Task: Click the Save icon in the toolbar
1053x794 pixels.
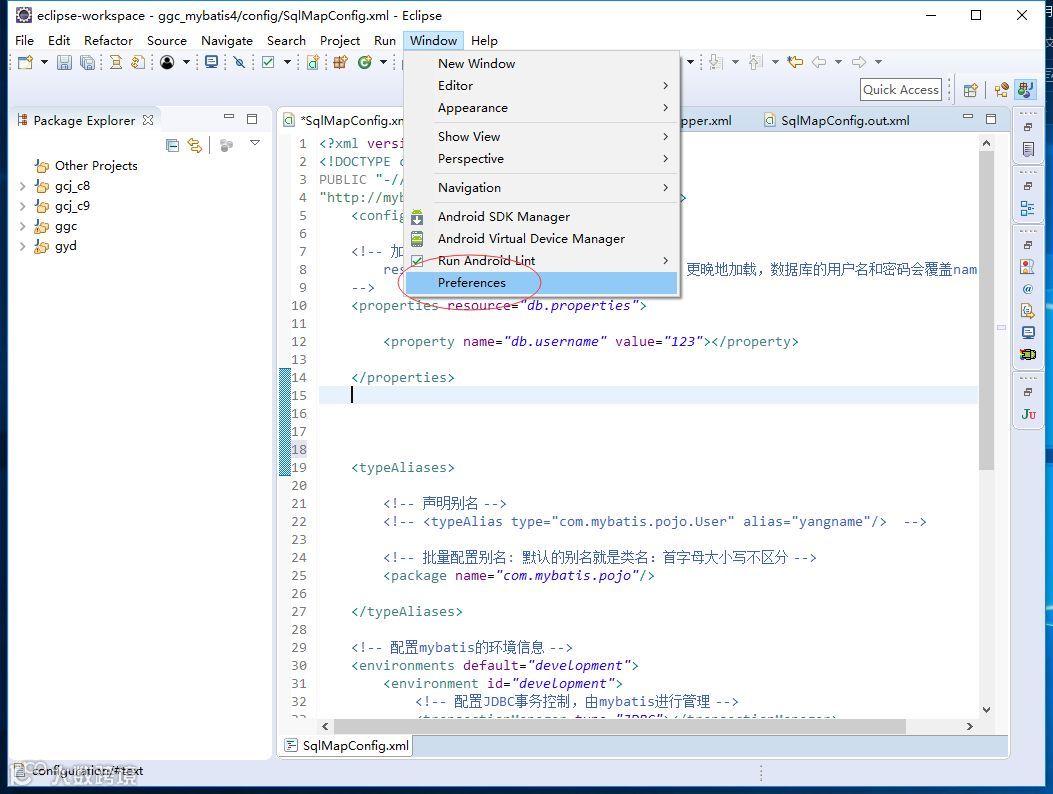Action: (x=64, y=63)
